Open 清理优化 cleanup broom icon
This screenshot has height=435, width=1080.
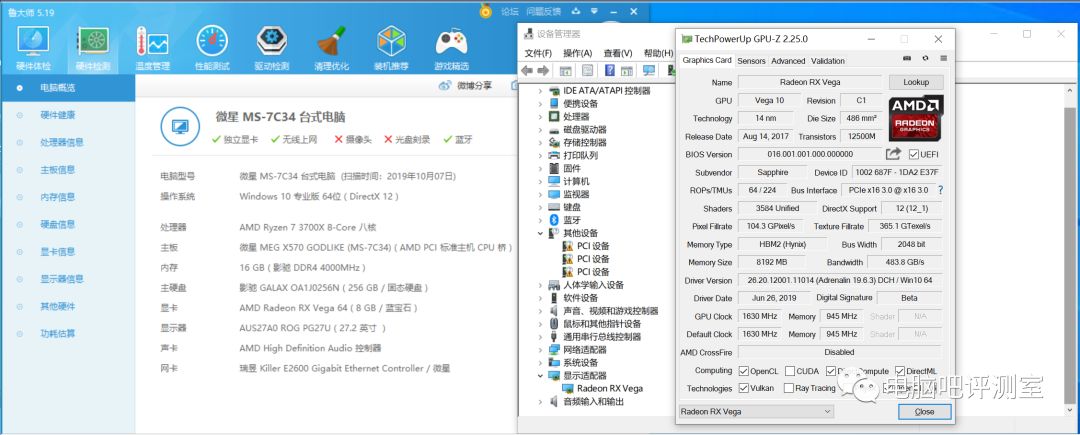331,48
